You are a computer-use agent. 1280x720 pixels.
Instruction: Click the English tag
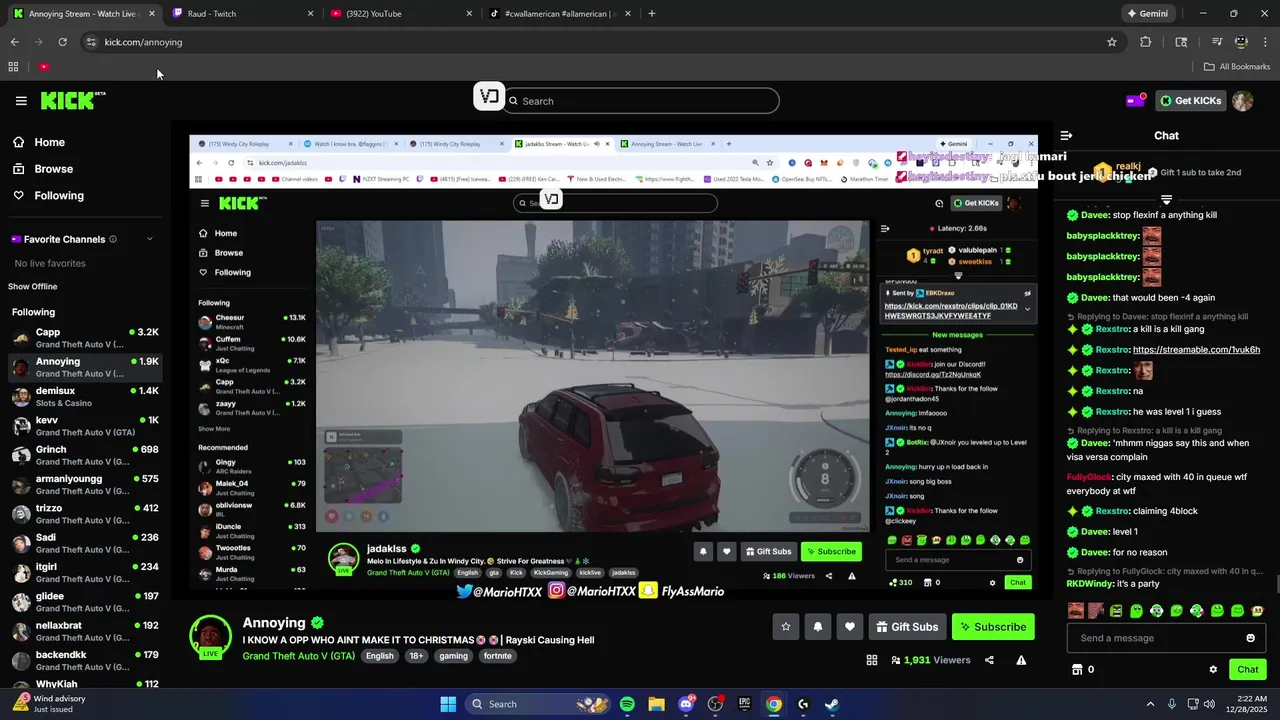tap(379, 656)
